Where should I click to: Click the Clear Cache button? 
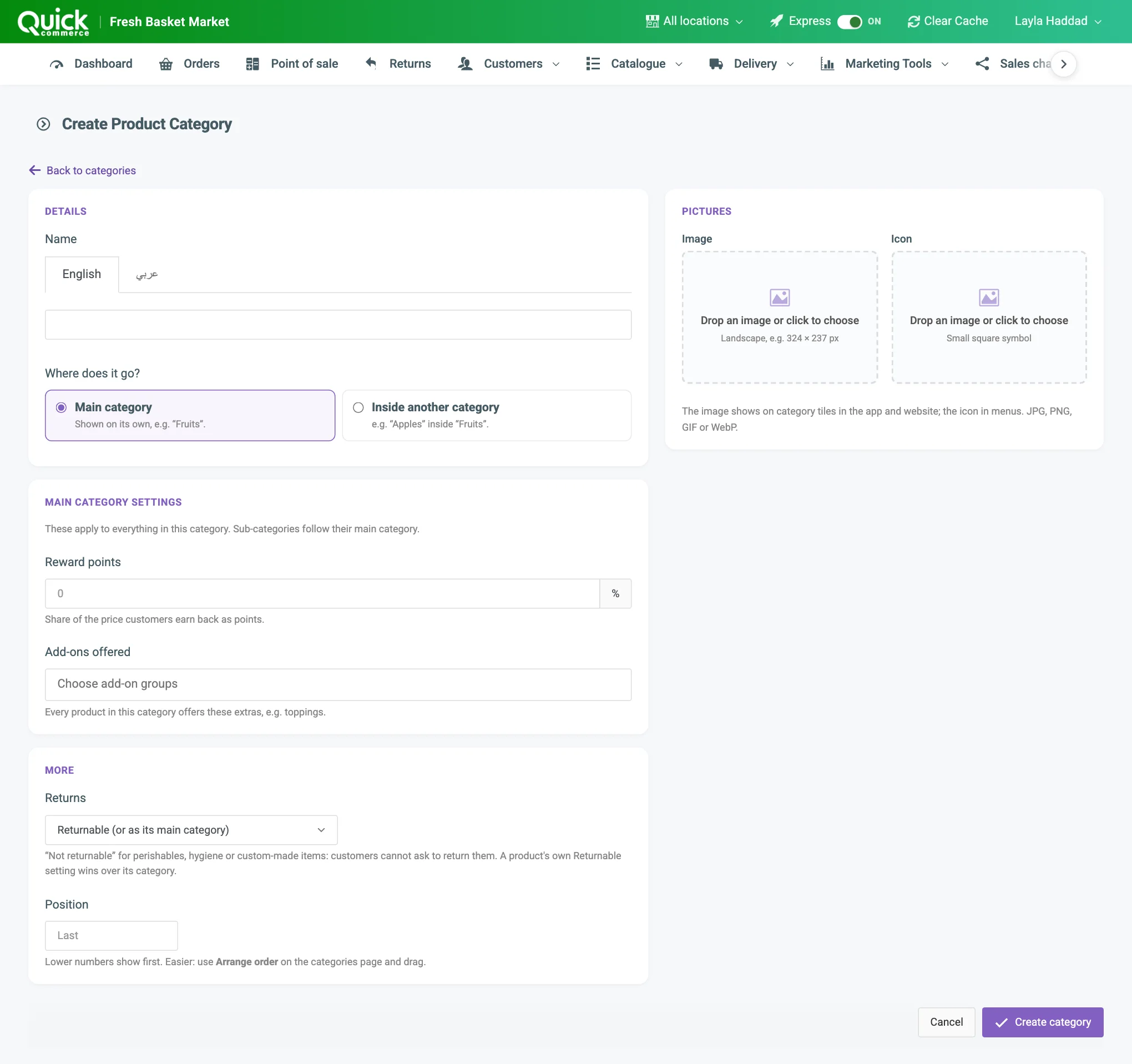click(x=948, y=21)
